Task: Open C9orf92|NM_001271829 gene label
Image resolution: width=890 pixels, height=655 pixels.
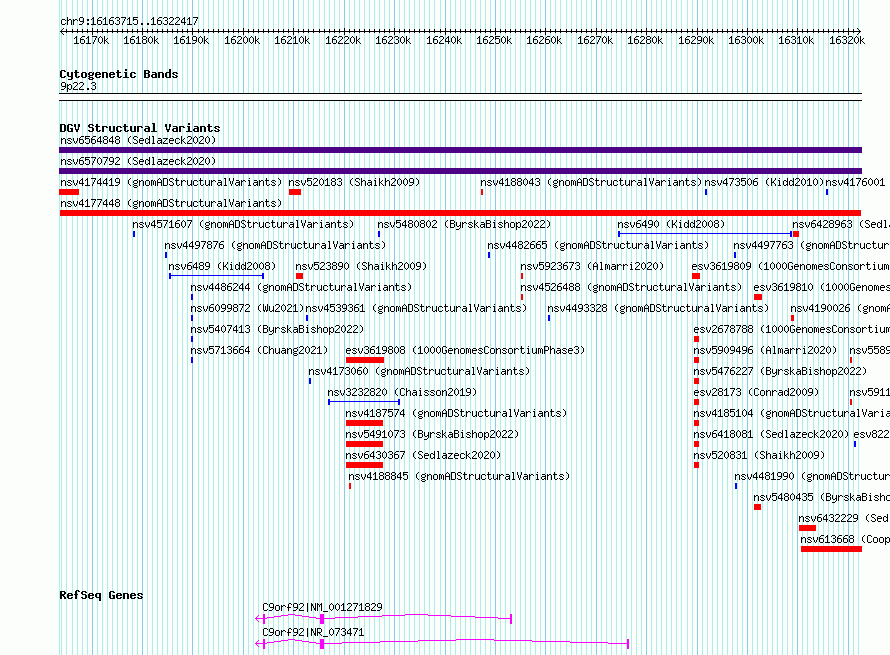Action: tap(322, 607)
